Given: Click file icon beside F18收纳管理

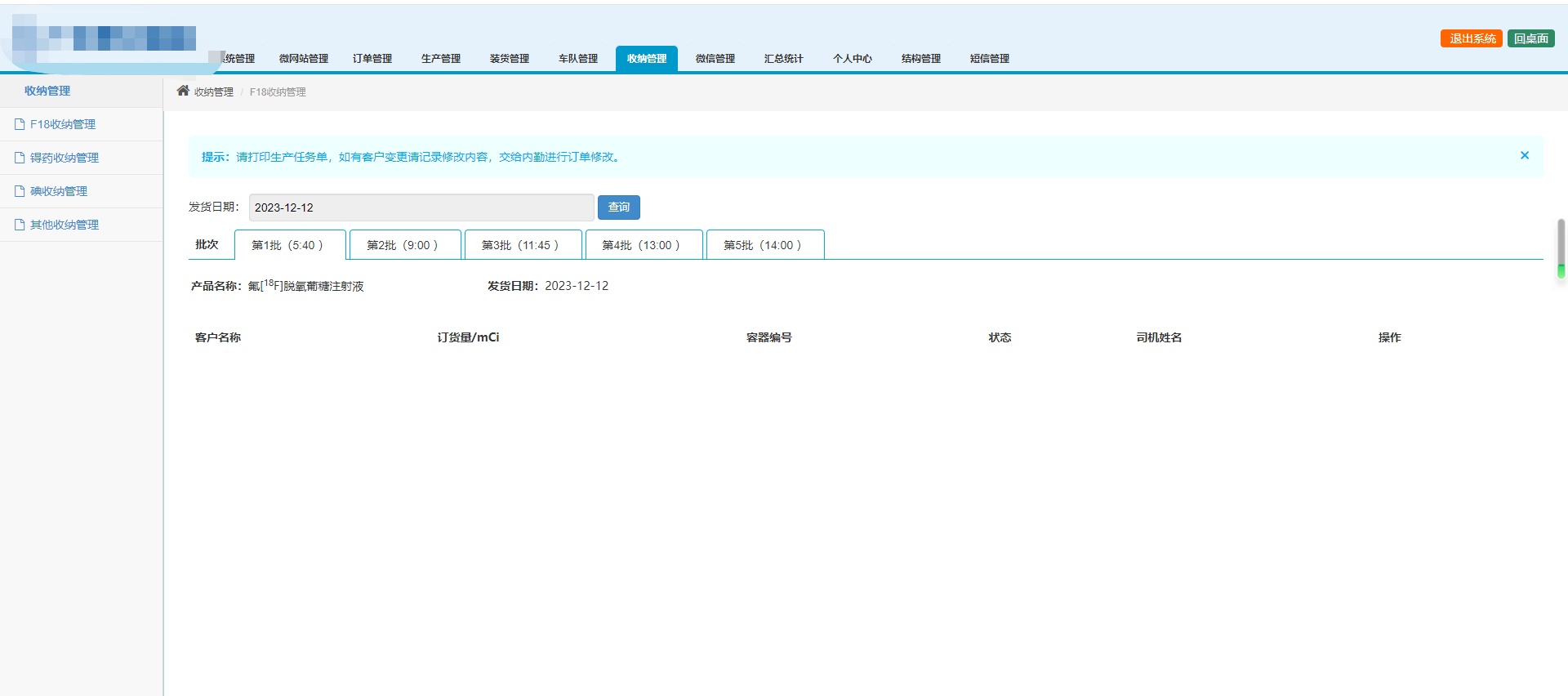Looking at the screenshot, I should pyautogui.click(x=20, y=124).
